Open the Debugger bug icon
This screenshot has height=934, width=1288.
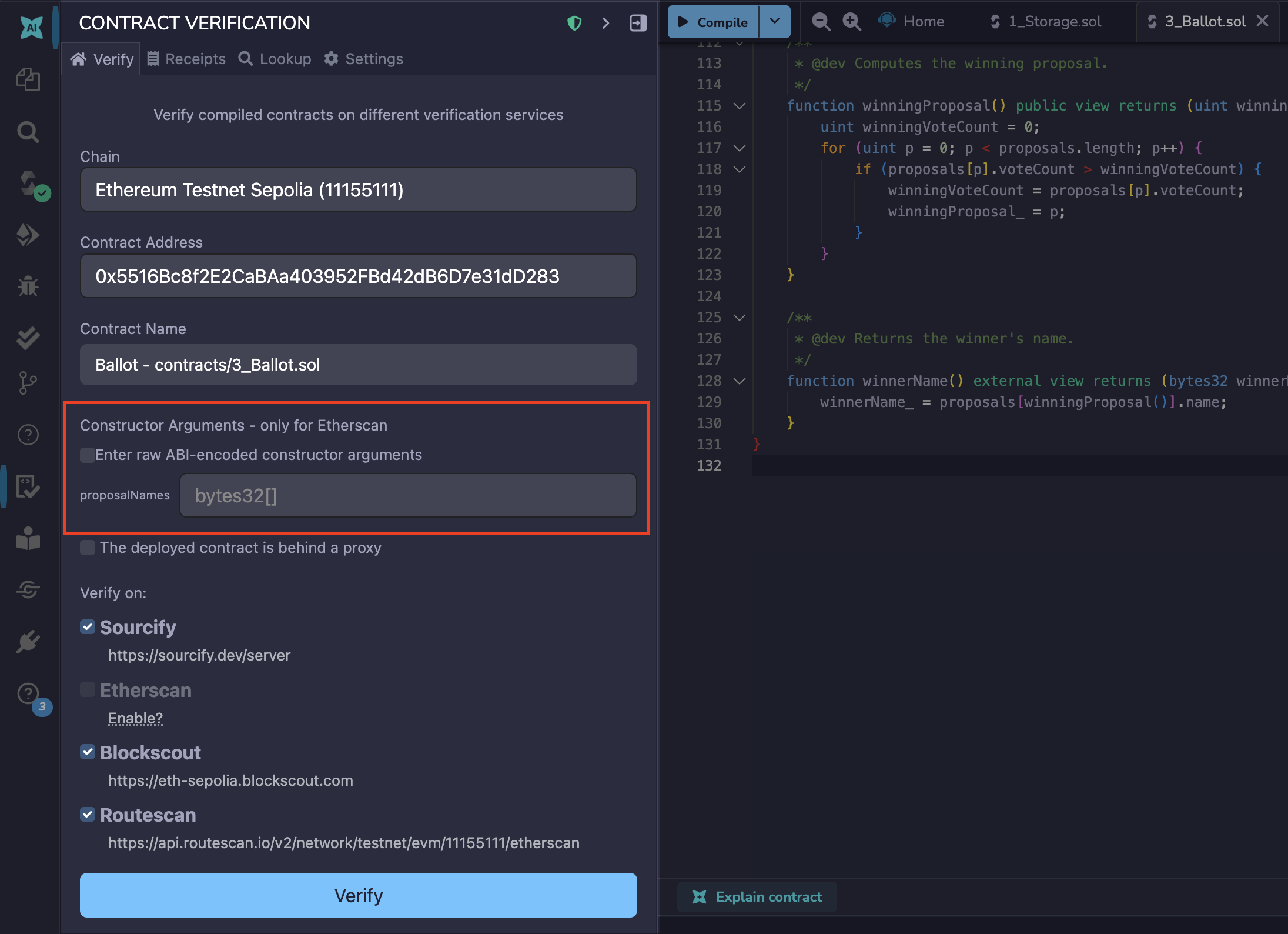click(28, 286)
